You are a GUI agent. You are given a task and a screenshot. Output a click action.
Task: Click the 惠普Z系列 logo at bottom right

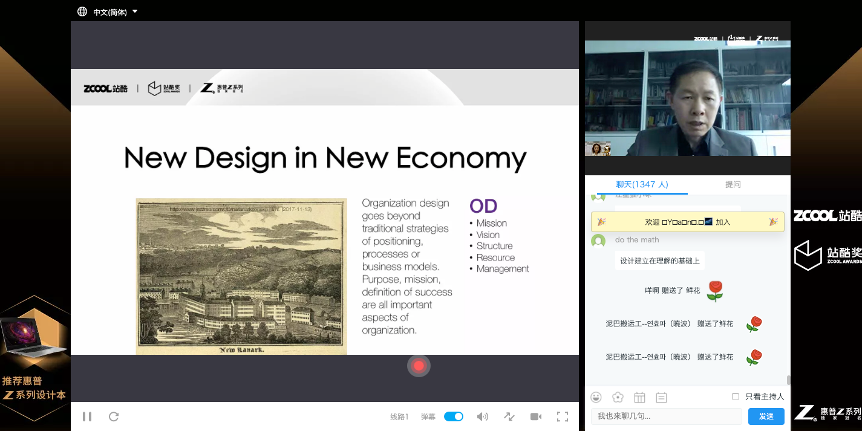click(x=828, y=413)
